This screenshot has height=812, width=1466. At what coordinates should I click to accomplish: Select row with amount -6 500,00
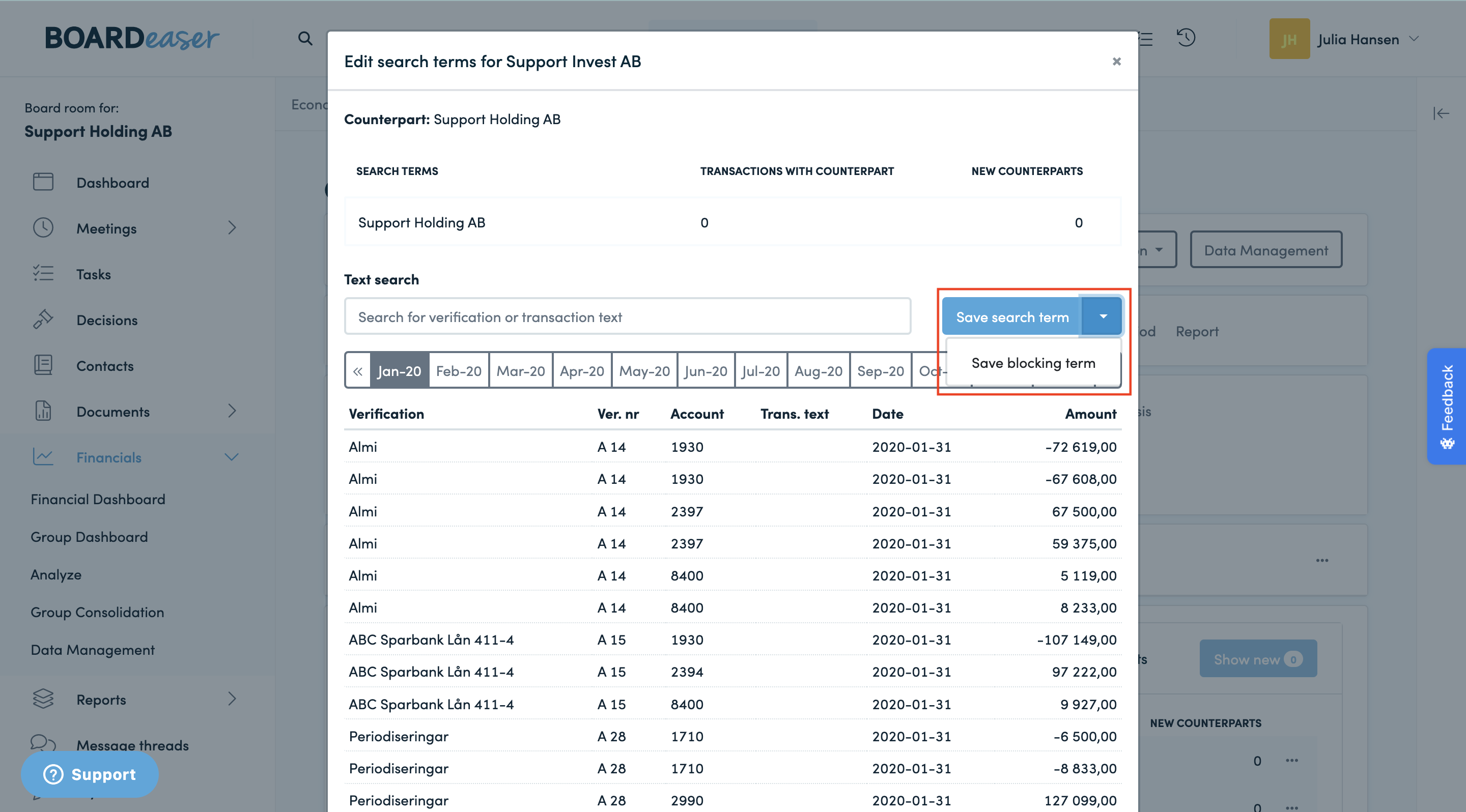tap(732, 736)
